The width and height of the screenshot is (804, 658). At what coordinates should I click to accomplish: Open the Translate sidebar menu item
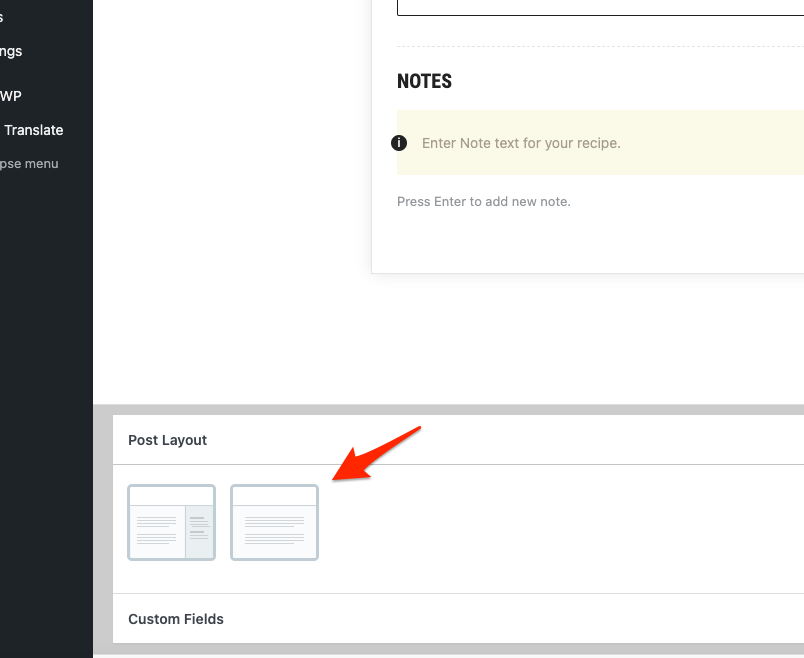coord(34,130)
